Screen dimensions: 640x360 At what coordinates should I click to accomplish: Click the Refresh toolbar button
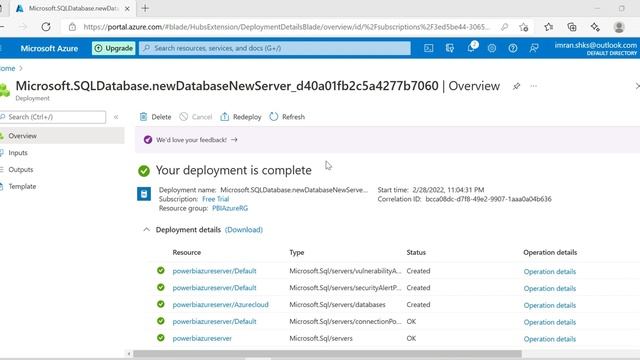[x=287, y=117]
